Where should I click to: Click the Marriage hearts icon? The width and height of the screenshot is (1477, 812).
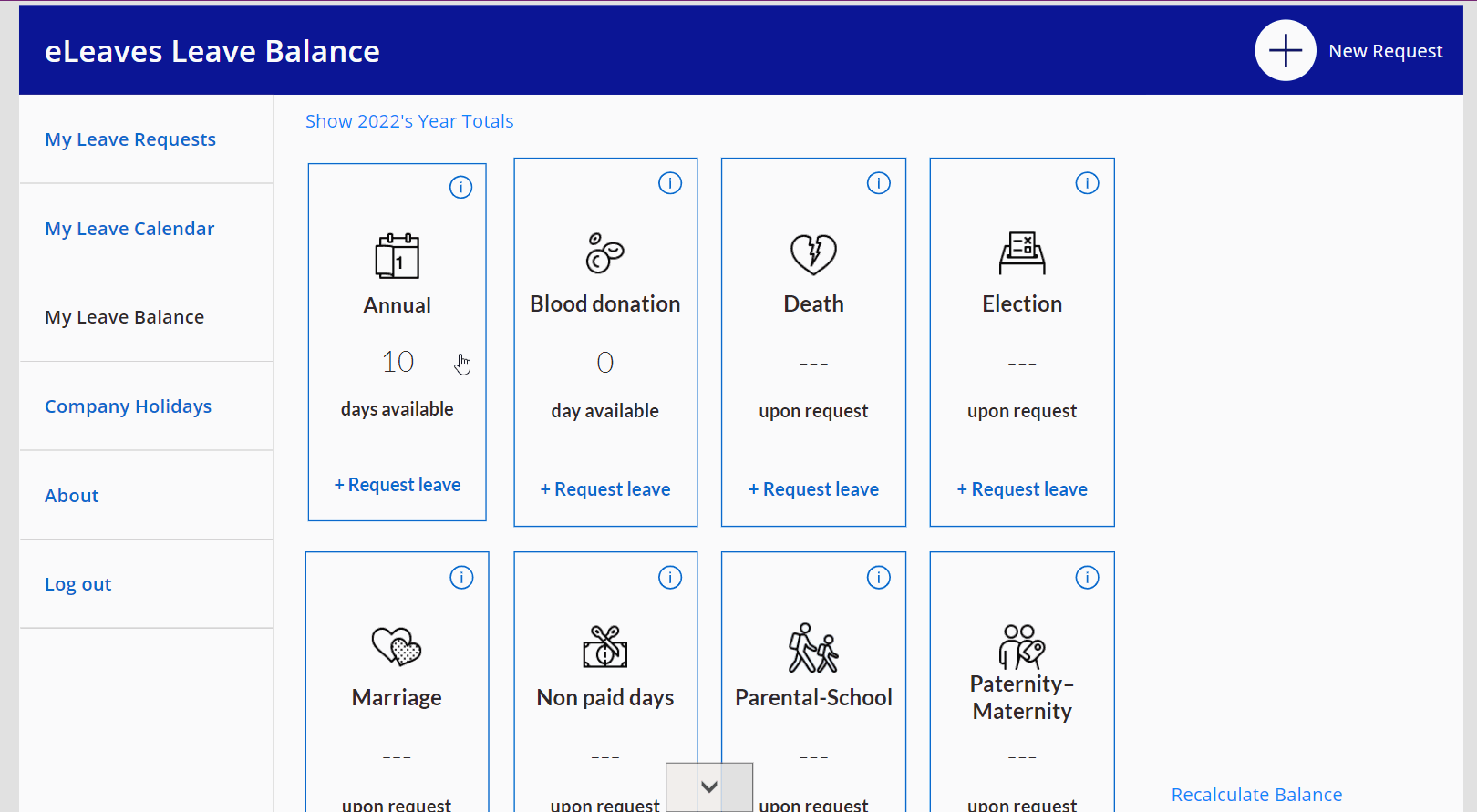click(397, 647)
